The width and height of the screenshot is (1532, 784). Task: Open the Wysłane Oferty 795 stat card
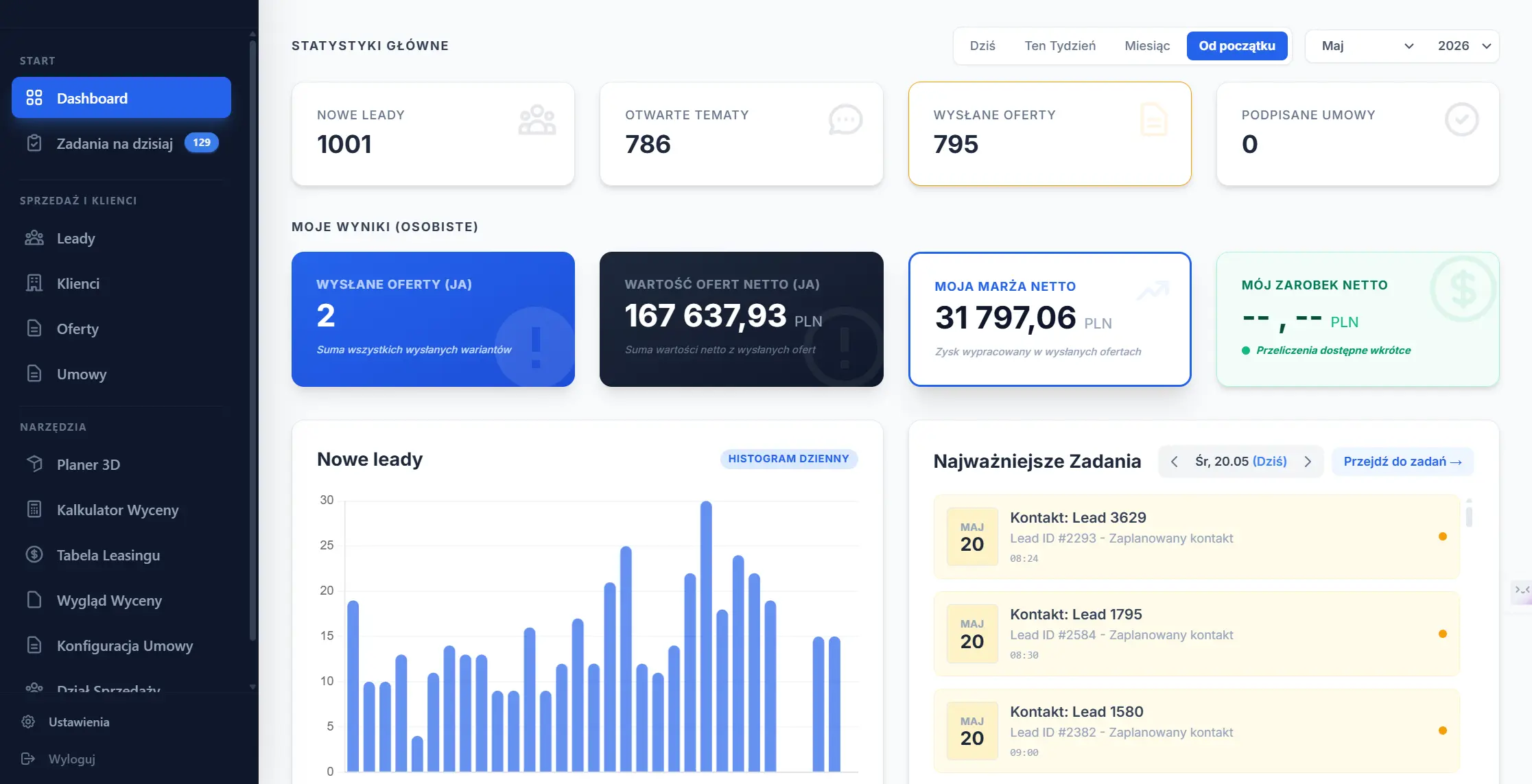coord(1050,134)
